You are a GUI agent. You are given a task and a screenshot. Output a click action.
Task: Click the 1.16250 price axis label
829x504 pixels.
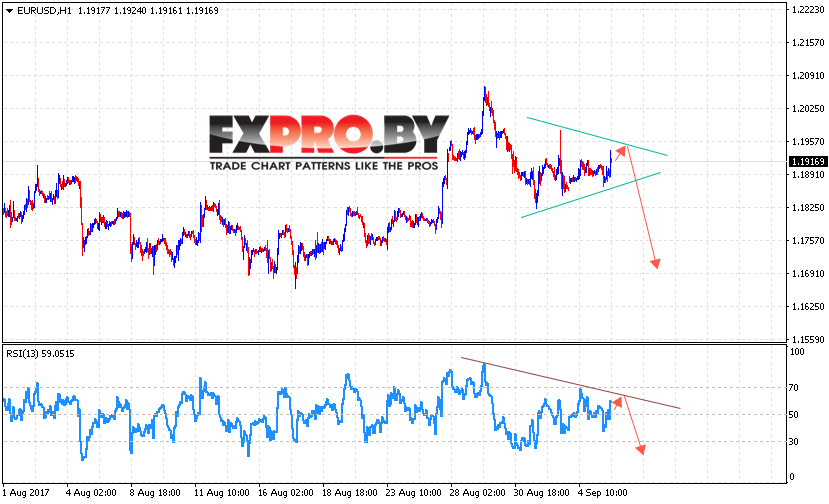point(808,306)
